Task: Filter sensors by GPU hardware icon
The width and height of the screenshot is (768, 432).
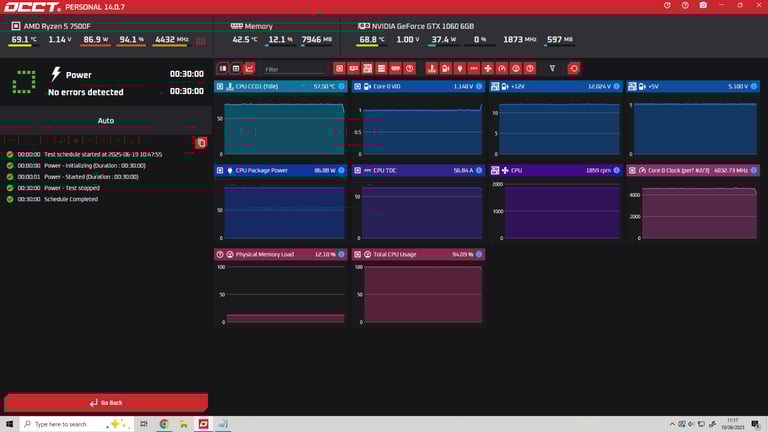Action: [x=354, y=69]
